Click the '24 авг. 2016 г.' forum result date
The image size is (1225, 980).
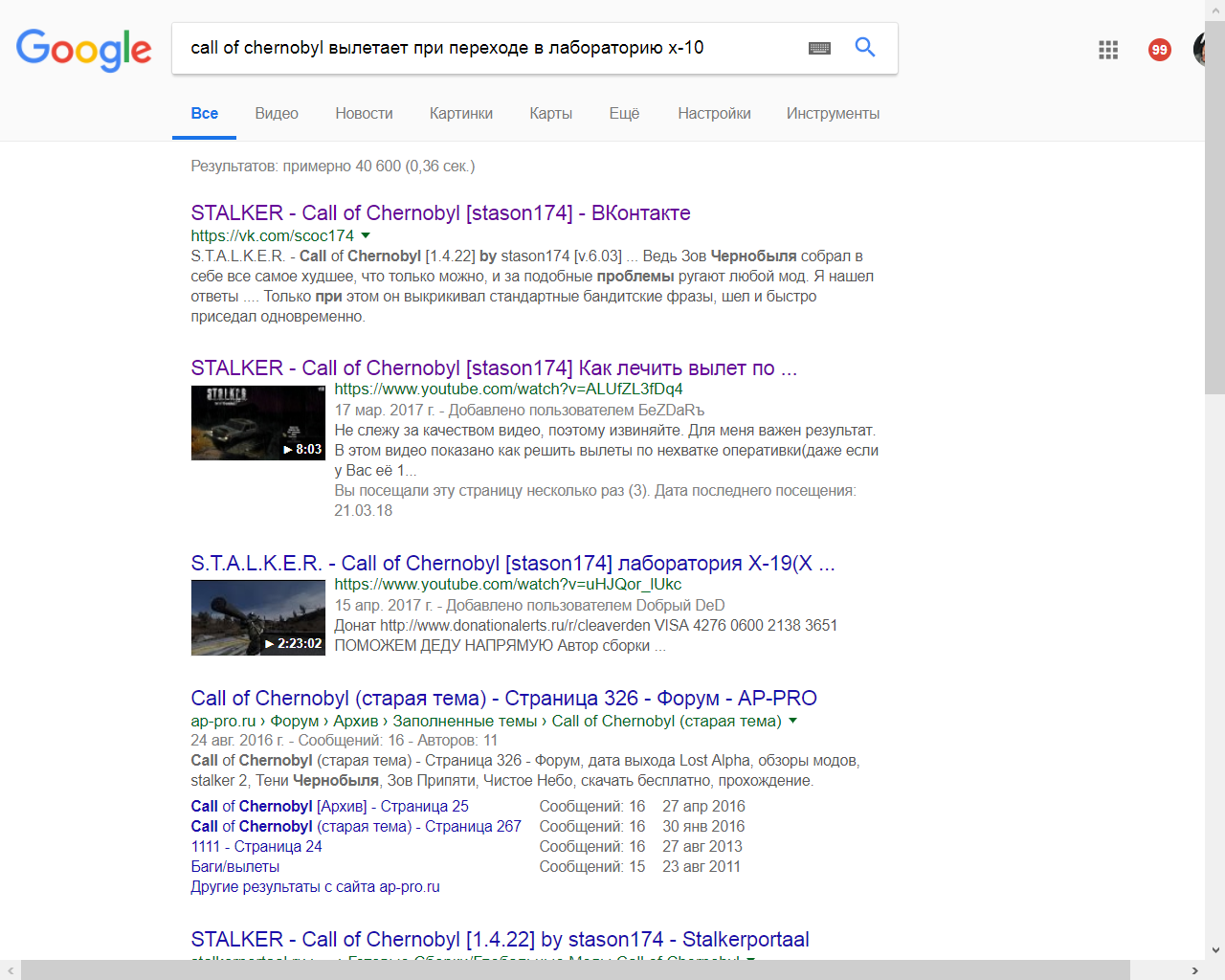click(238, 741)
